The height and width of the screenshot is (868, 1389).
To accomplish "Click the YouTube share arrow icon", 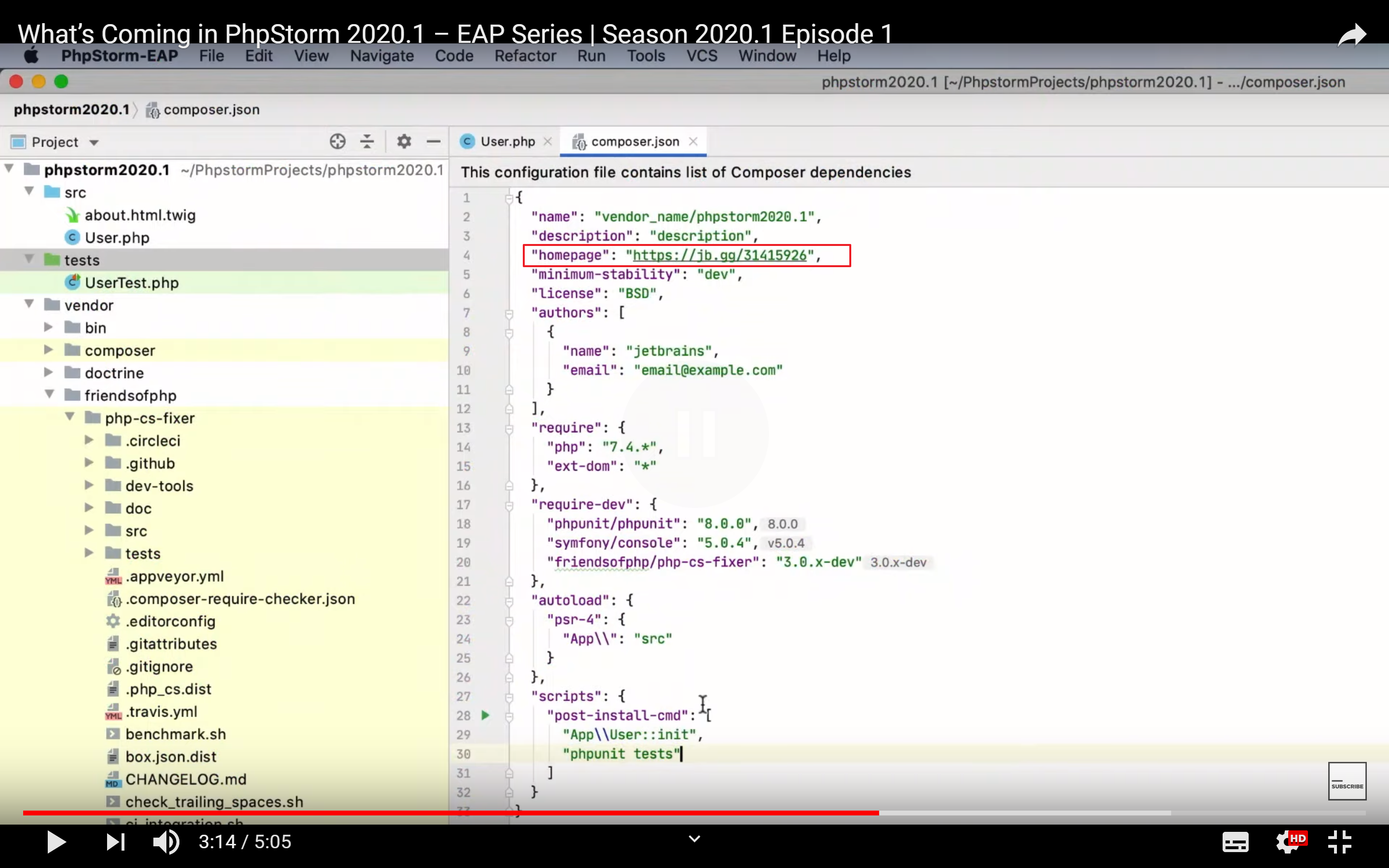I will coord(1352,36).
